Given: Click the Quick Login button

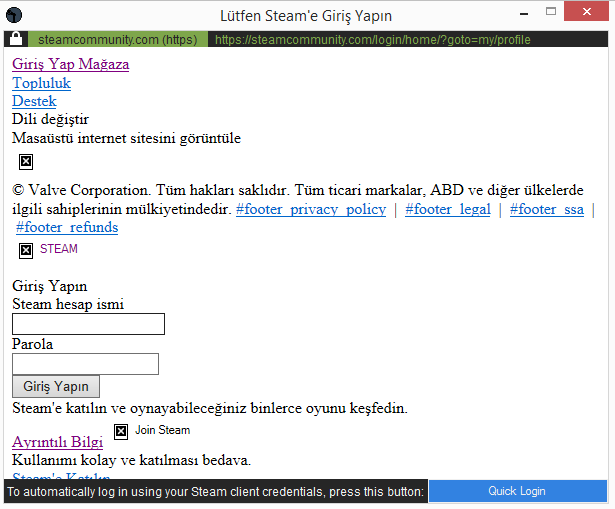Looking at the screenshot, I should (518, 491).
